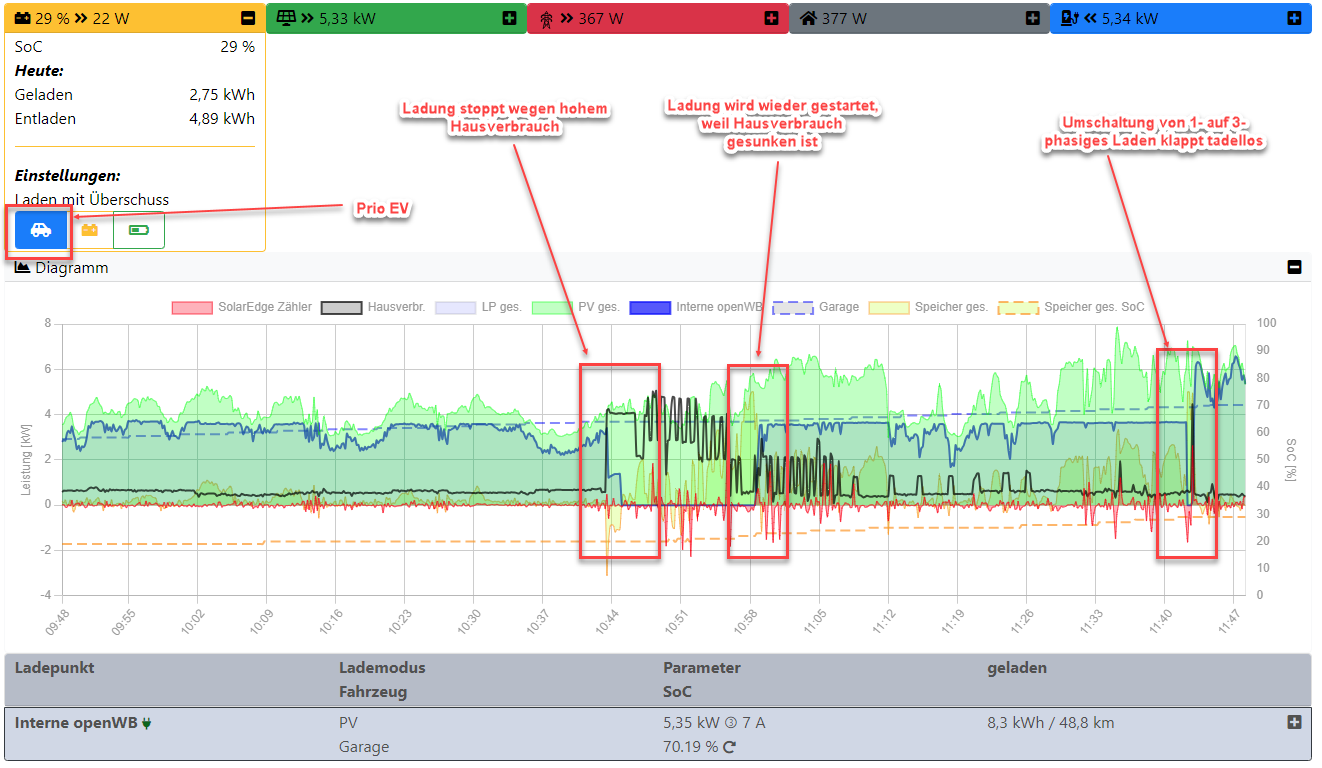Toggle SolarEdge Zähler series in legend
The width and height of the screenshot is (1322, 768).
(x=192, y=307)
